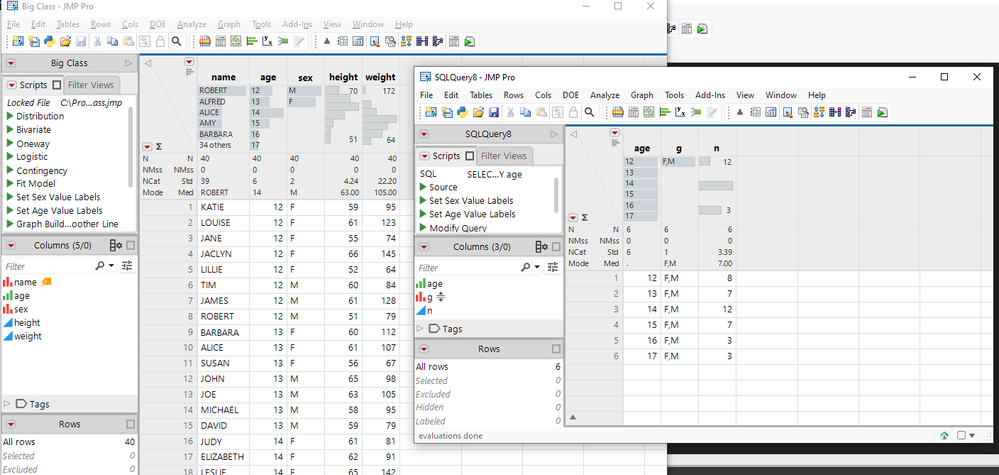Open red triangle menu for Big Class Columns

pos(11,245)
